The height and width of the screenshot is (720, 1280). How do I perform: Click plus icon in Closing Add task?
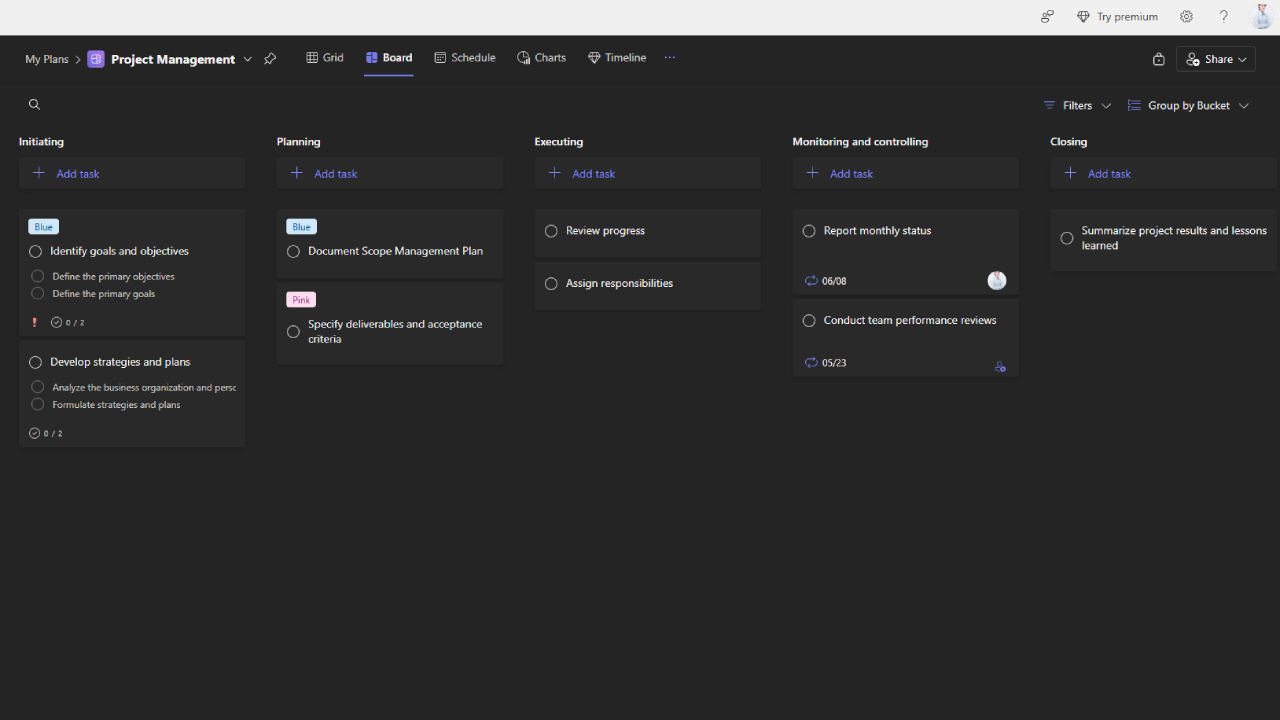click(1070, 173)
